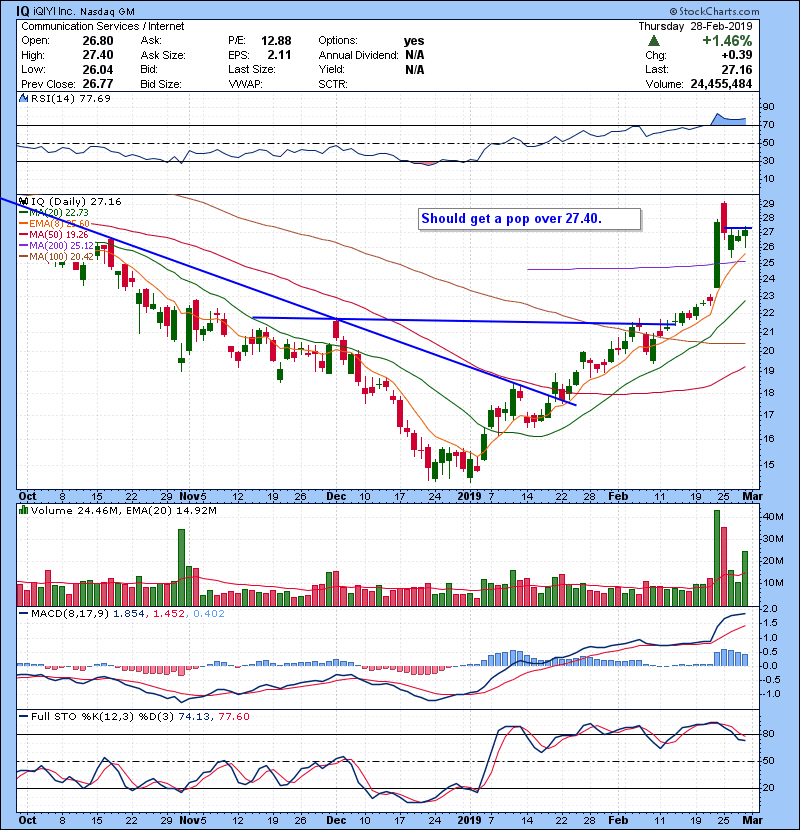Click the tallest green volume bar in late February

[717, 558]
